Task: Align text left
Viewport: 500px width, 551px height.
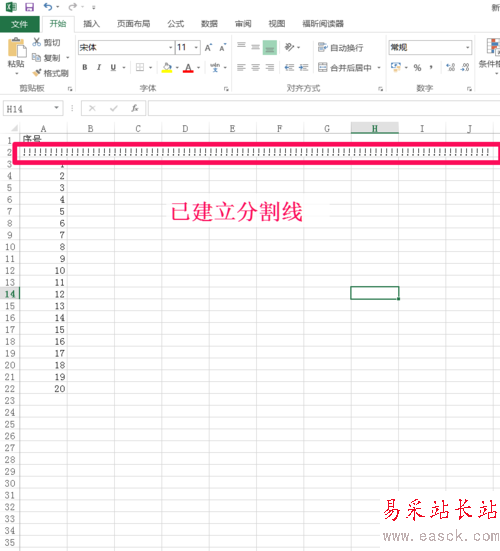Action: coord(241,67)
